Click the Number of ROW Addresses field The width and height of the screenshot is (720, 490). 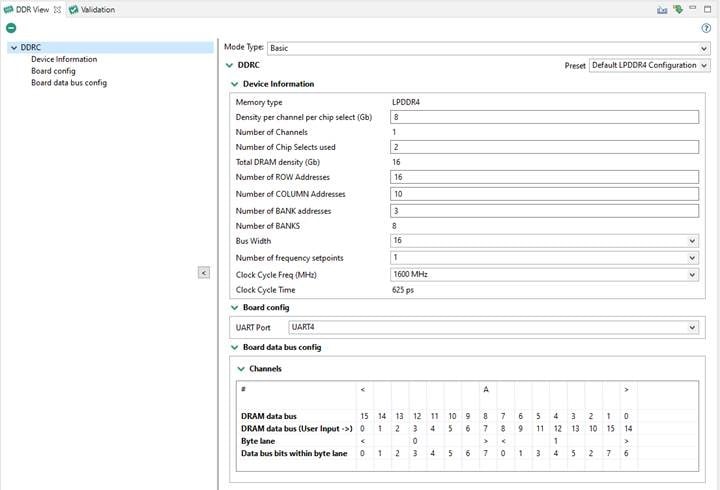point(544,178)
